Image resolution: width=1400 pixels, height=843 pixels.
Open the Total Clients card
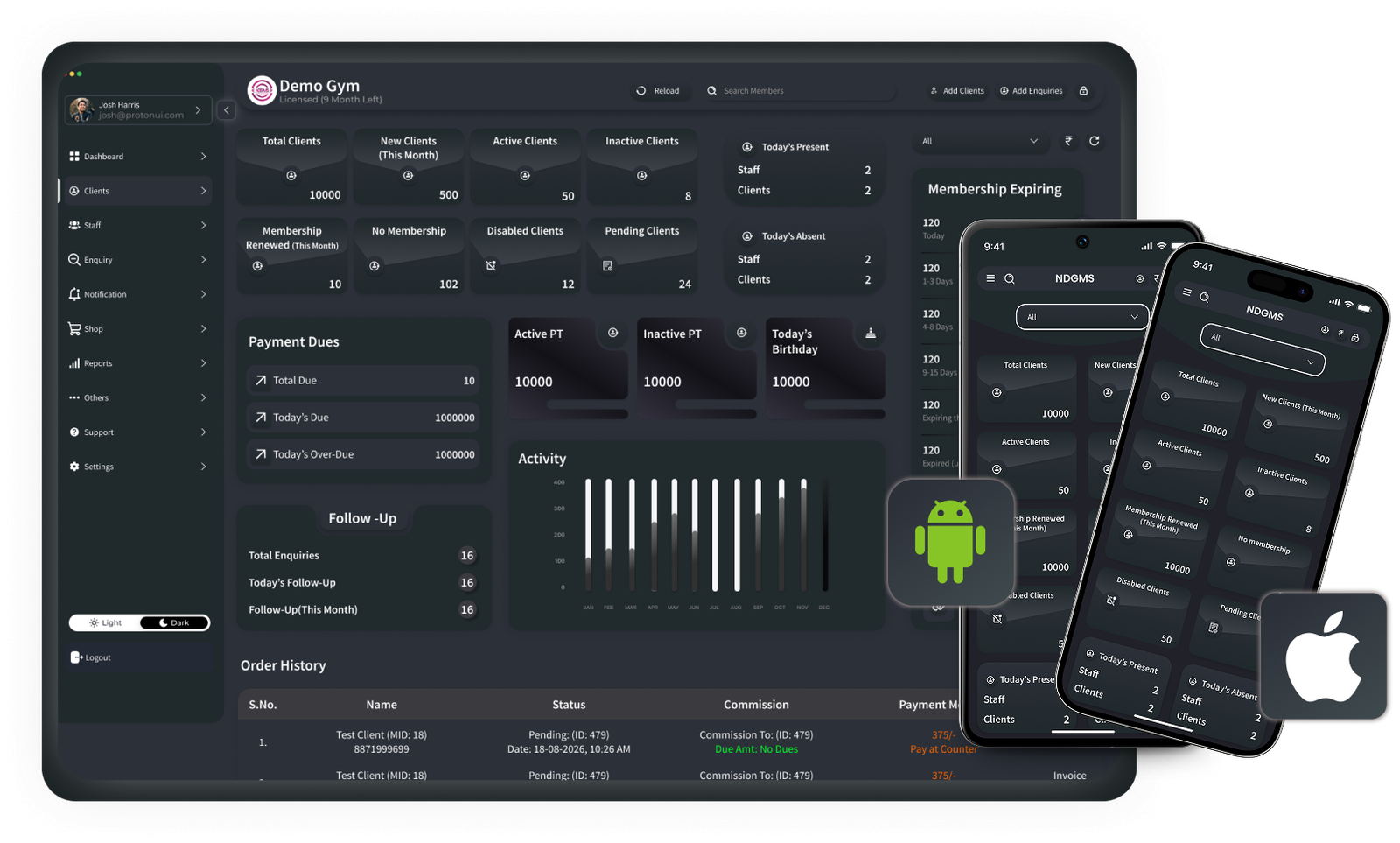point(291,167)
